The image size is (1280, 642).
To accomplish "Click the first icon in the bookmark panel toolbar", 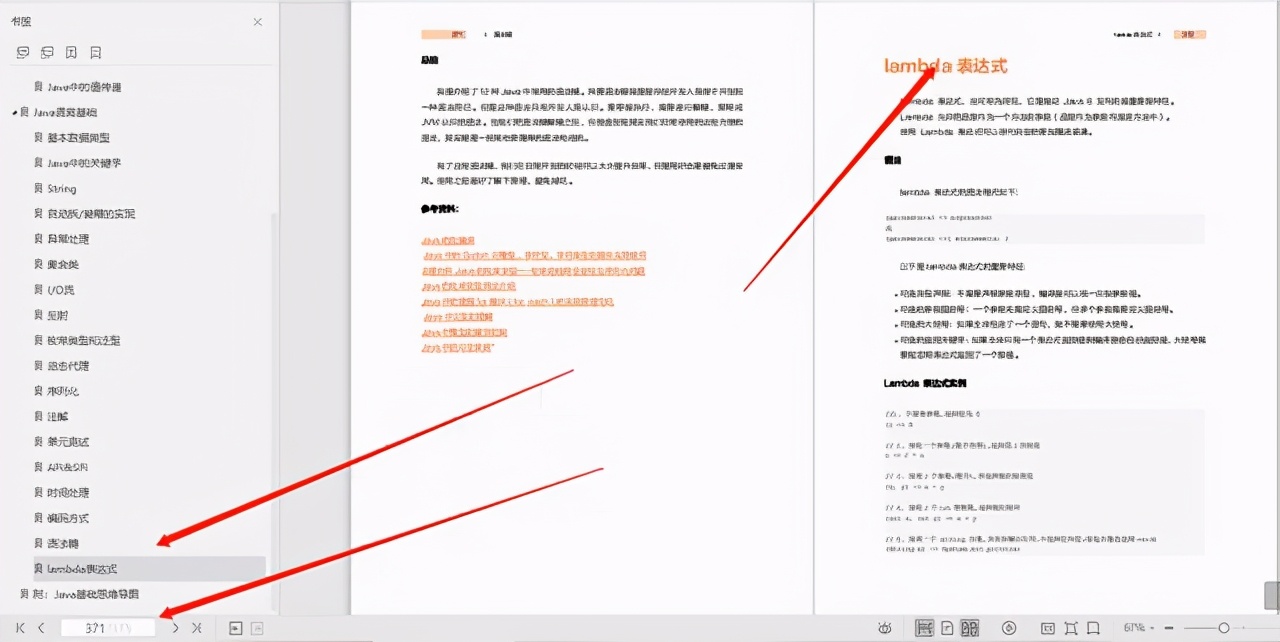I will [x=23, y=52].
